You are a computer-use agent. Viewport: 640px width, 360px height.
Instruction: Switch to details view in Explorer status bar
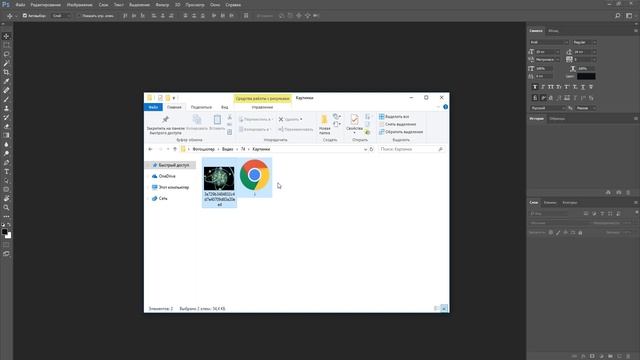[437, 309]
